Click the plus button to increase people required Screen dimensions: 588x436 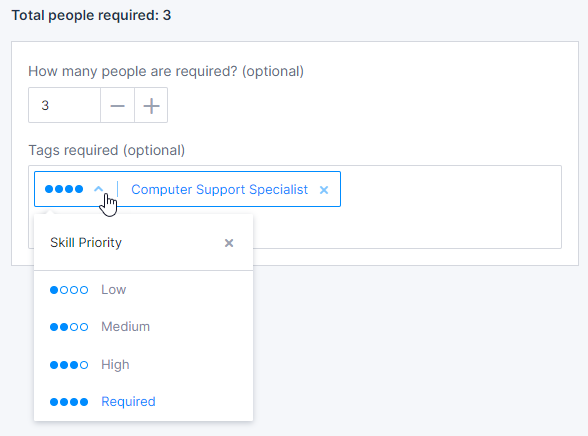coord(151,105)
